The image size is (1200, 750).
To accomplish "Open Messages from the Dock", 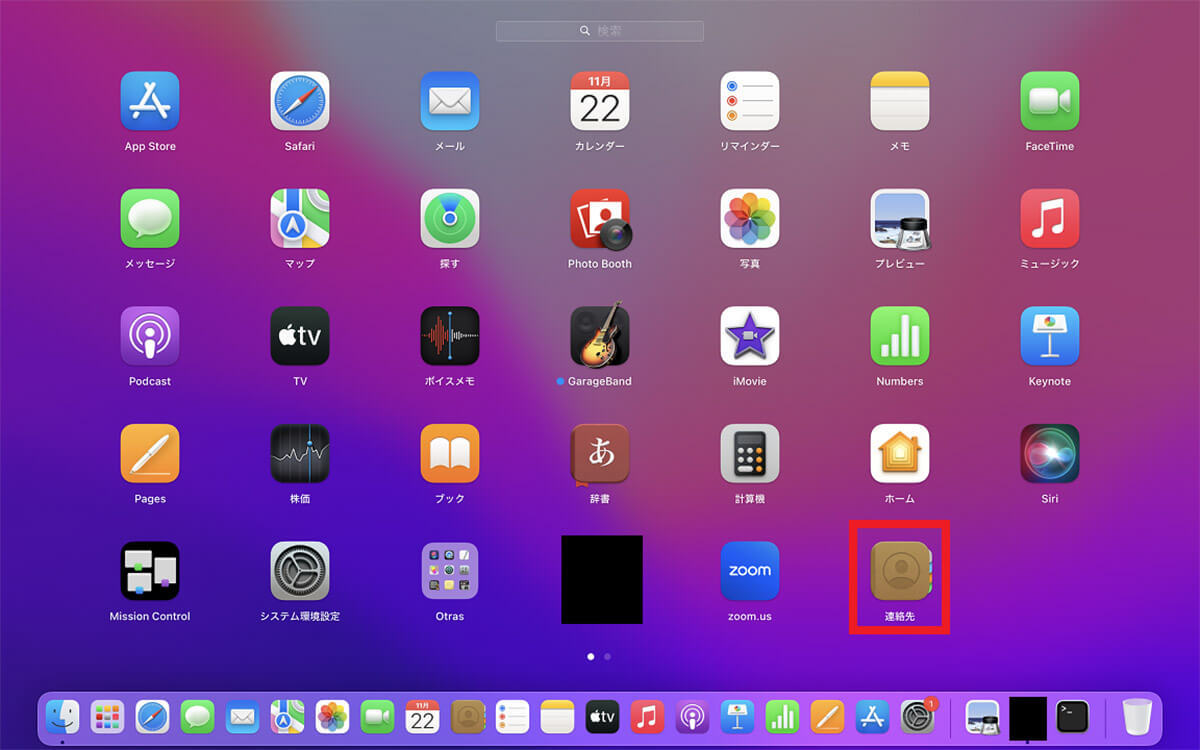I will point(197,716).
